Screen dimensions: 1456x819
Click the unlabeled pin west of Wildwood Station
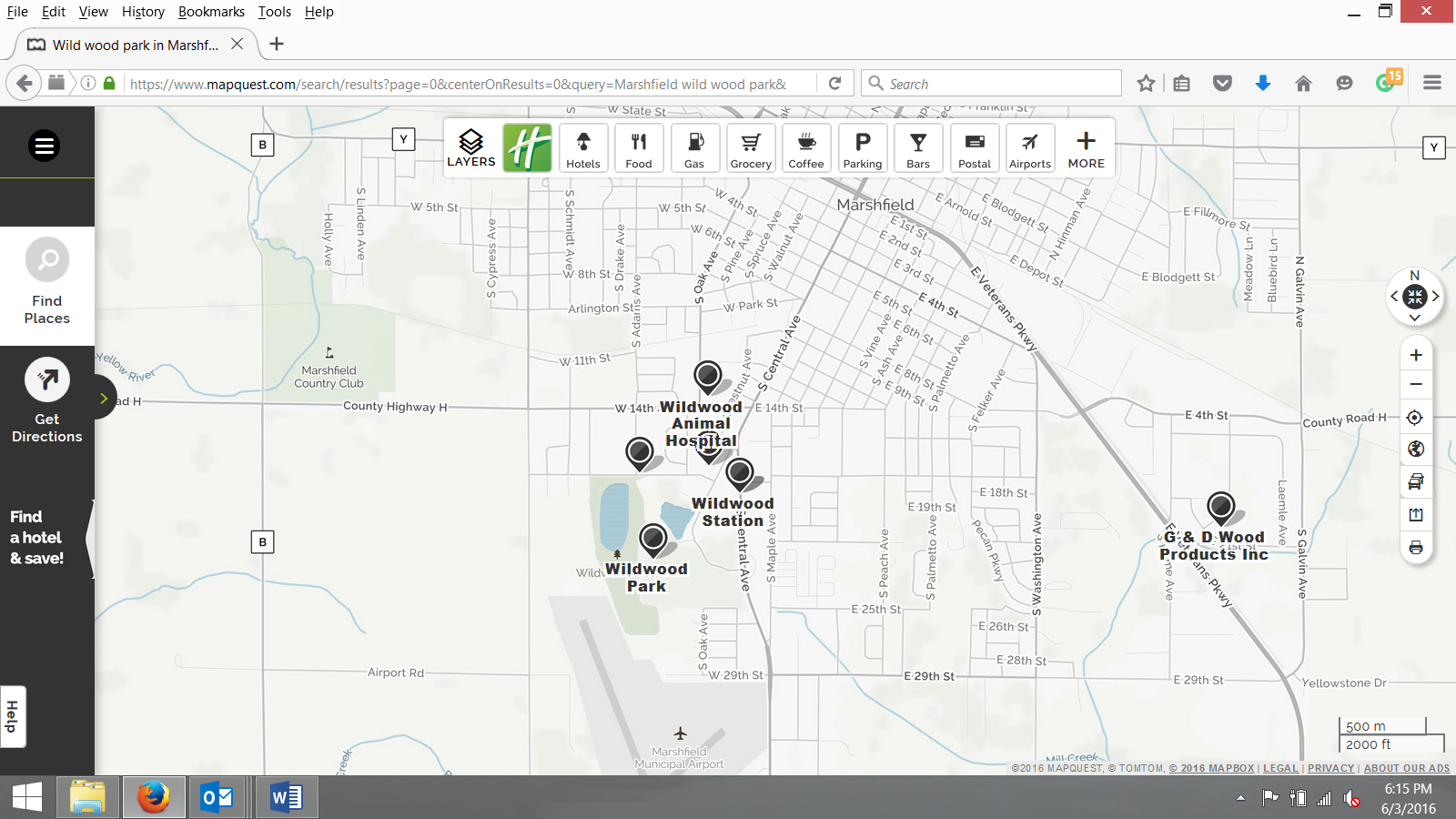640,452
